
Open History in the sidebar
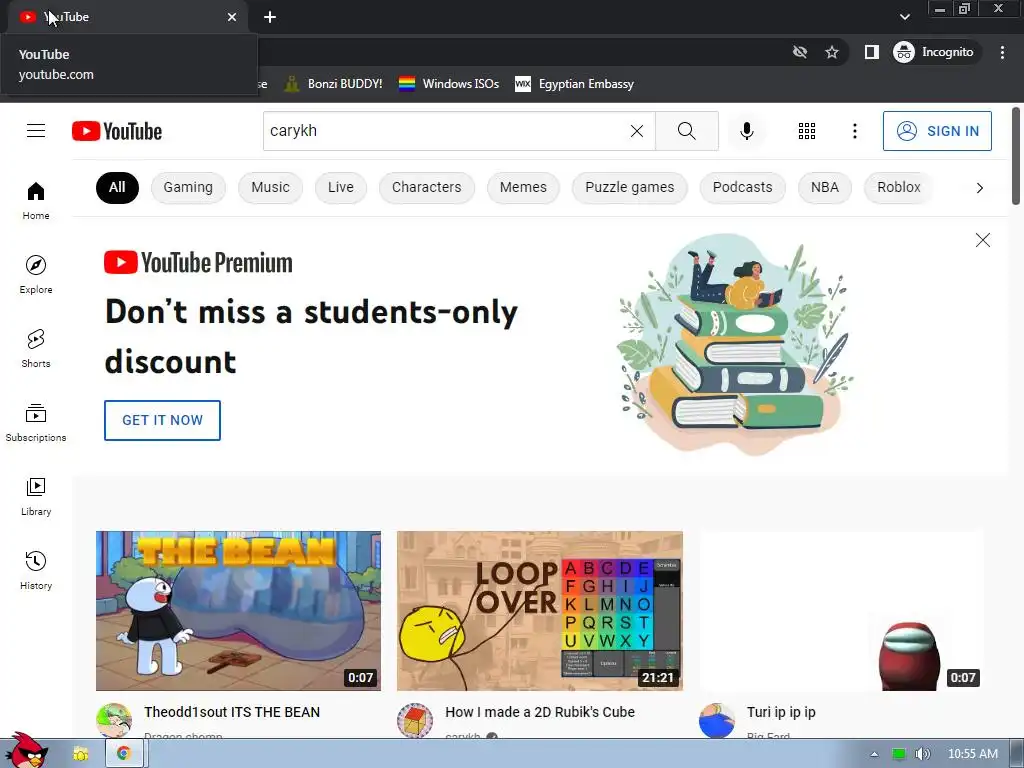coord(36,571)
